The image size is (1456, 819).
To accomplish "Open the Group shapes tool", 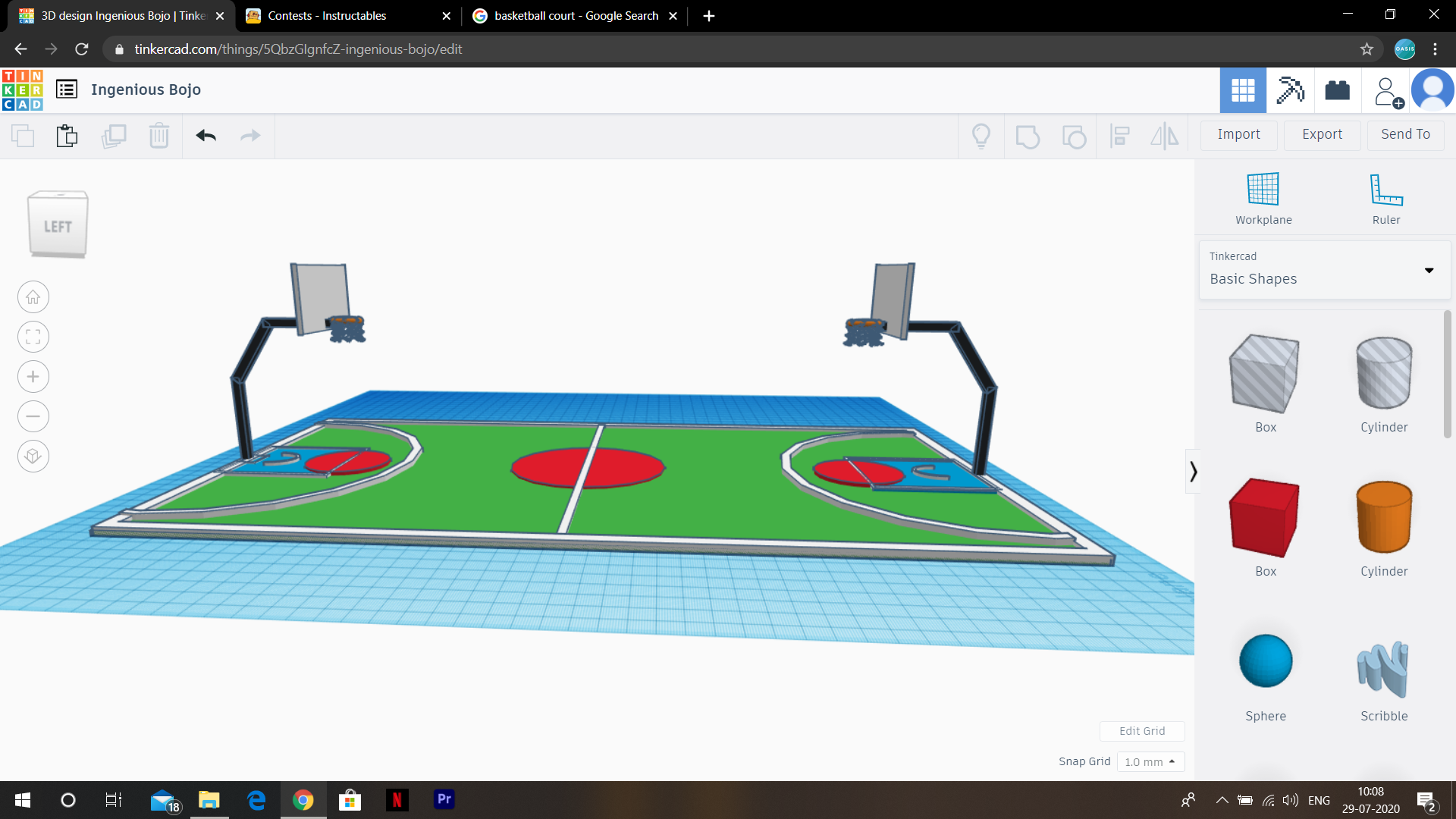I will [1028, 136].
